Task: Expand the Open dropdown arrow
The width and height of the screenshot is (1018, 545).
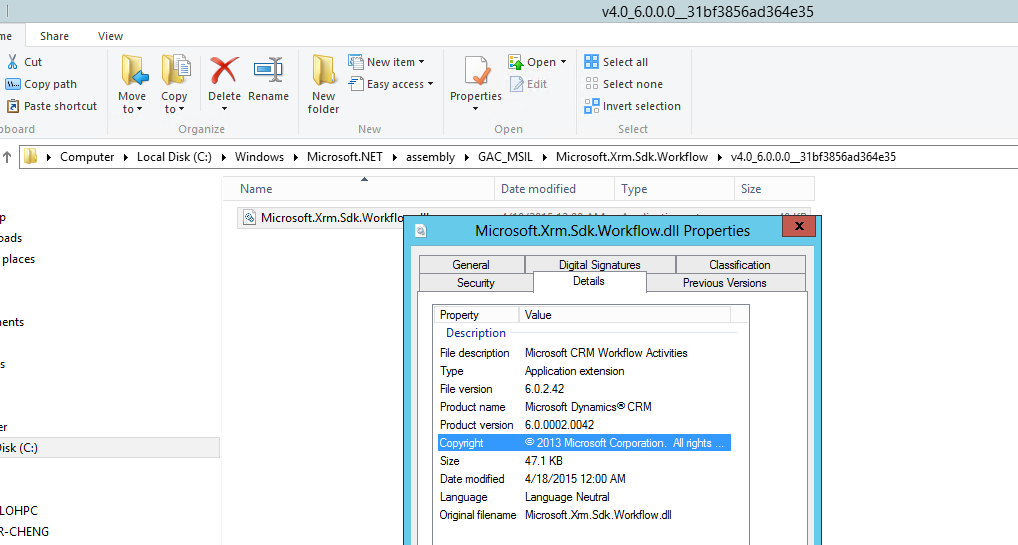Action: point(563,62)
